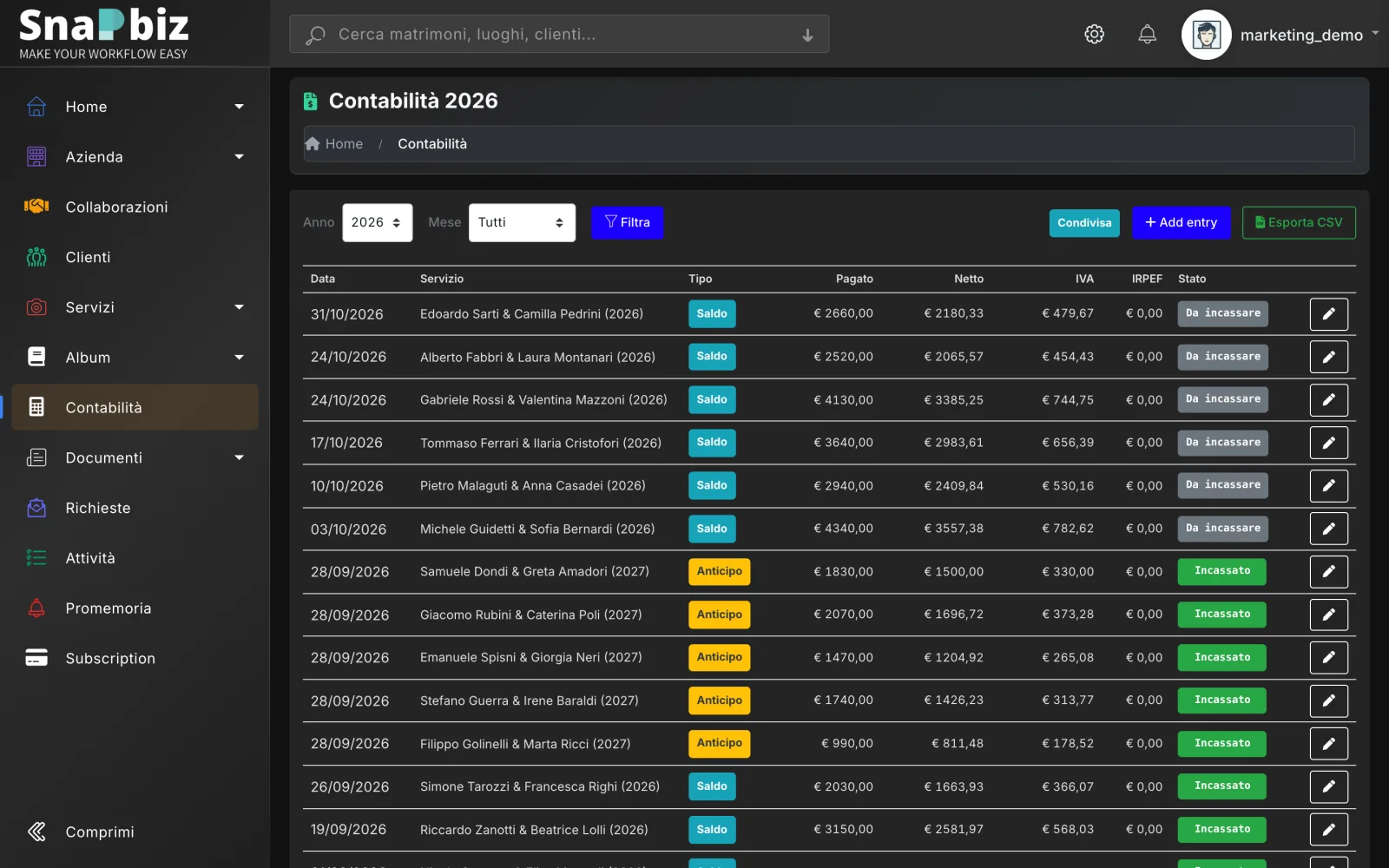Expand the Documenti sidebar submenu arrow
Image resolution: width=1389 pixels, height=868 pixels.
[x=240, y=457]
